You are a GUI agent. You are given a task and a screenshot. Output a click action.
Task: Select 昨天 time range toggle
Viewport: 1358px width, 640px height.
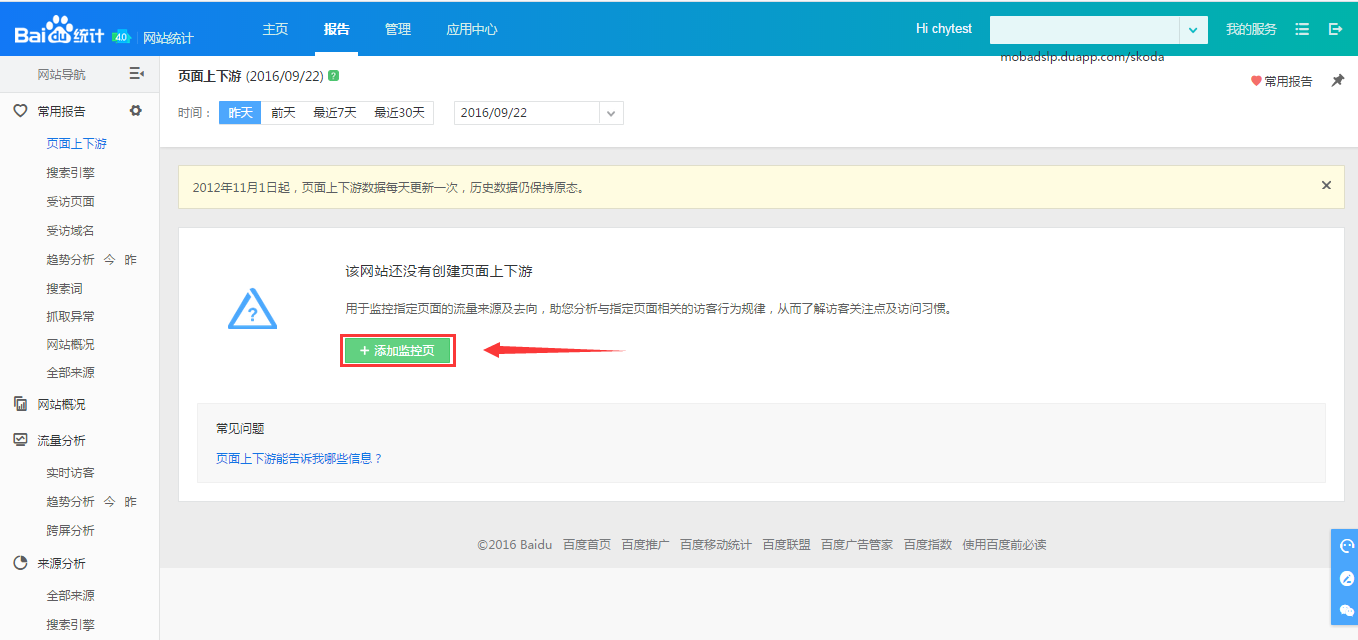coord(240,113)
